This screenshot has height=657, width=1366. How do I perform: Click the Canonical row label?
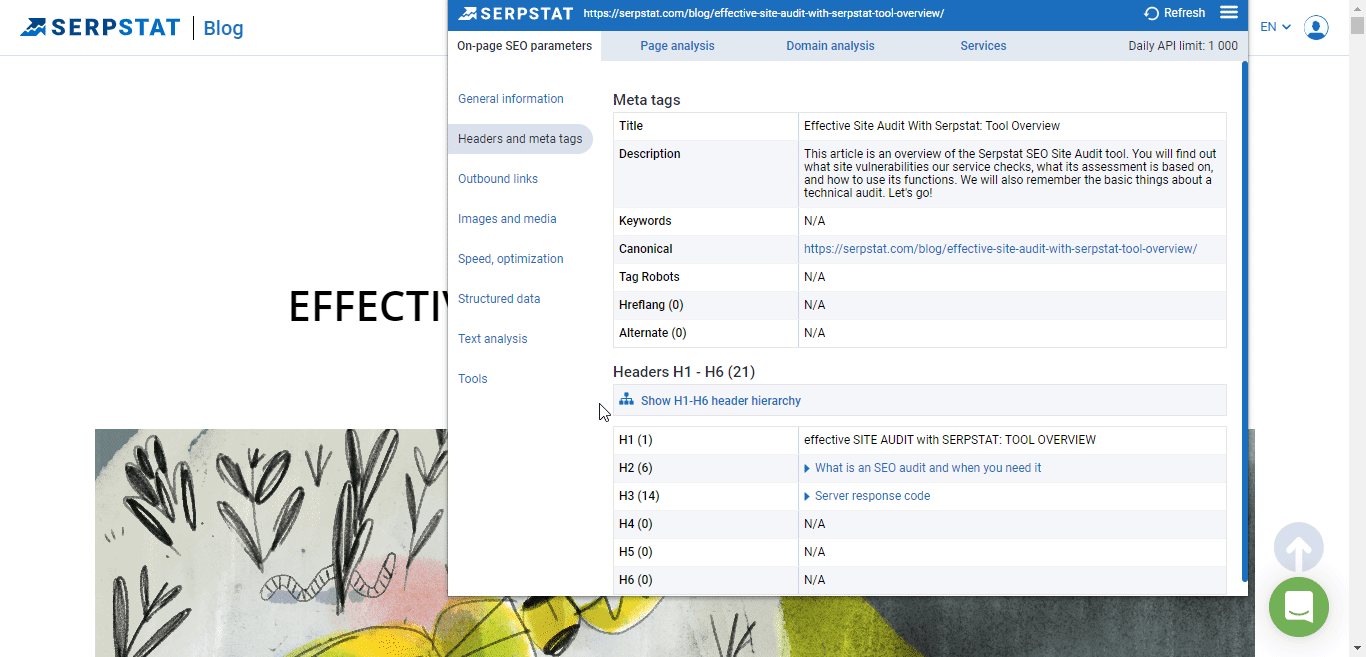[x=646, y=249]
